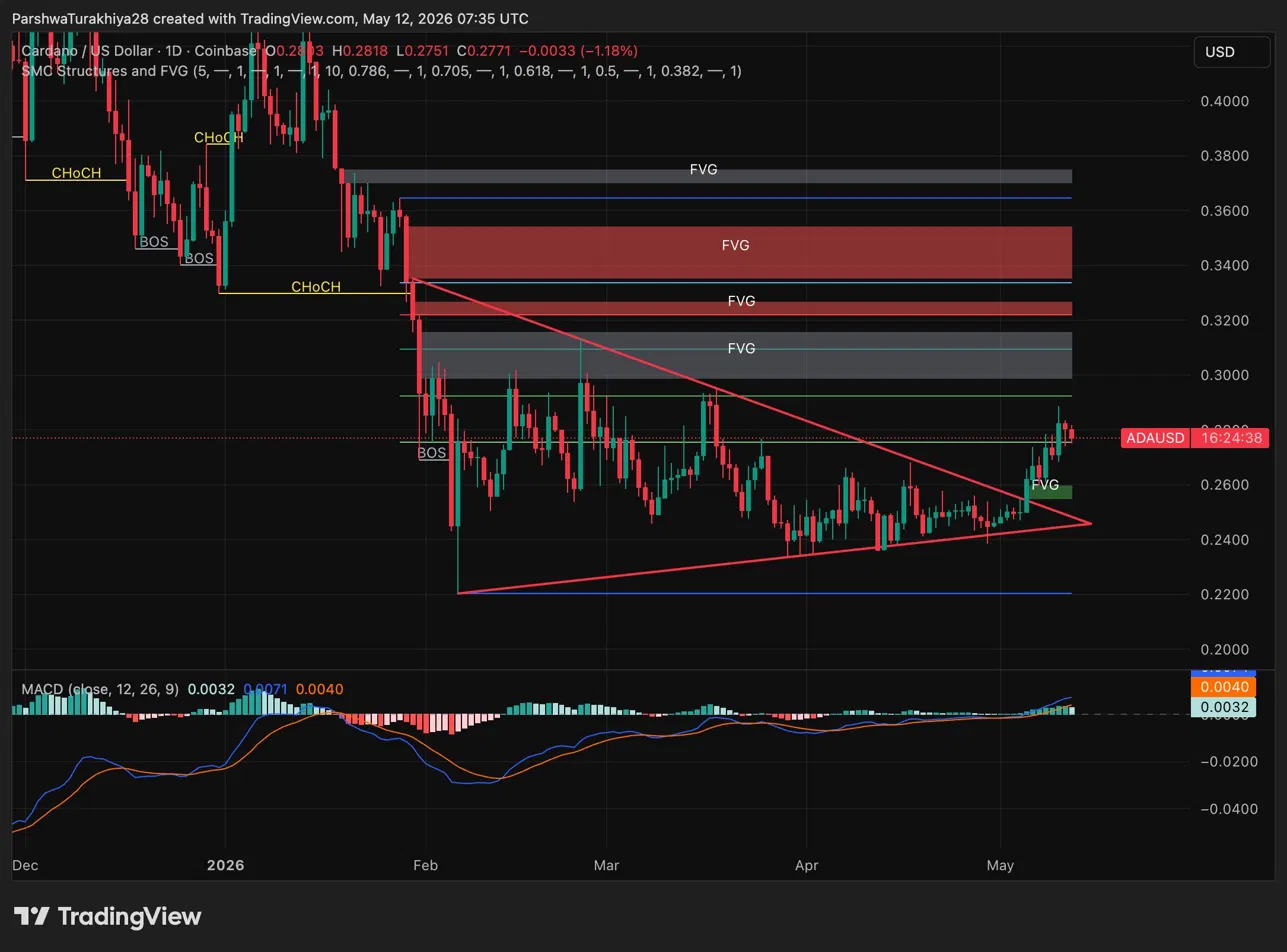1287x952 pixels.
Task: Click the blue 0.0071 MACD value in legend
Action: [x=265, y=689]
